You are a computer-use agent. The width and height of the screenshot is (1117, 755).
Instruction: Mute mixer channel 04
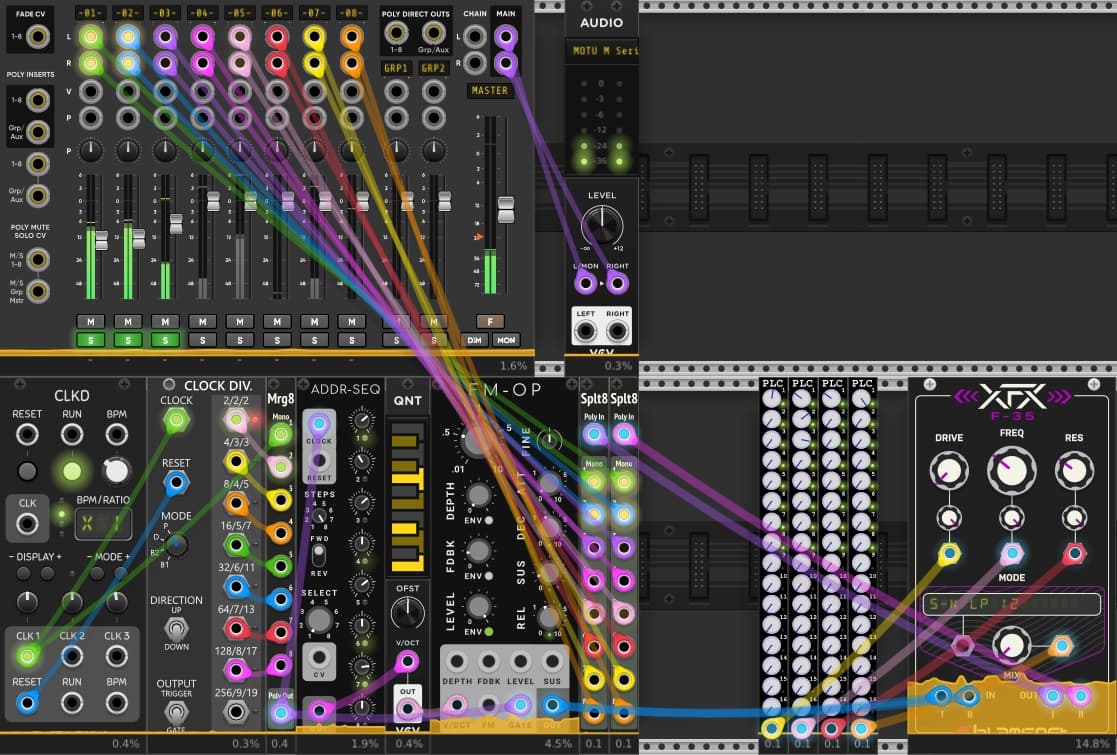click(x=202, y=322)
